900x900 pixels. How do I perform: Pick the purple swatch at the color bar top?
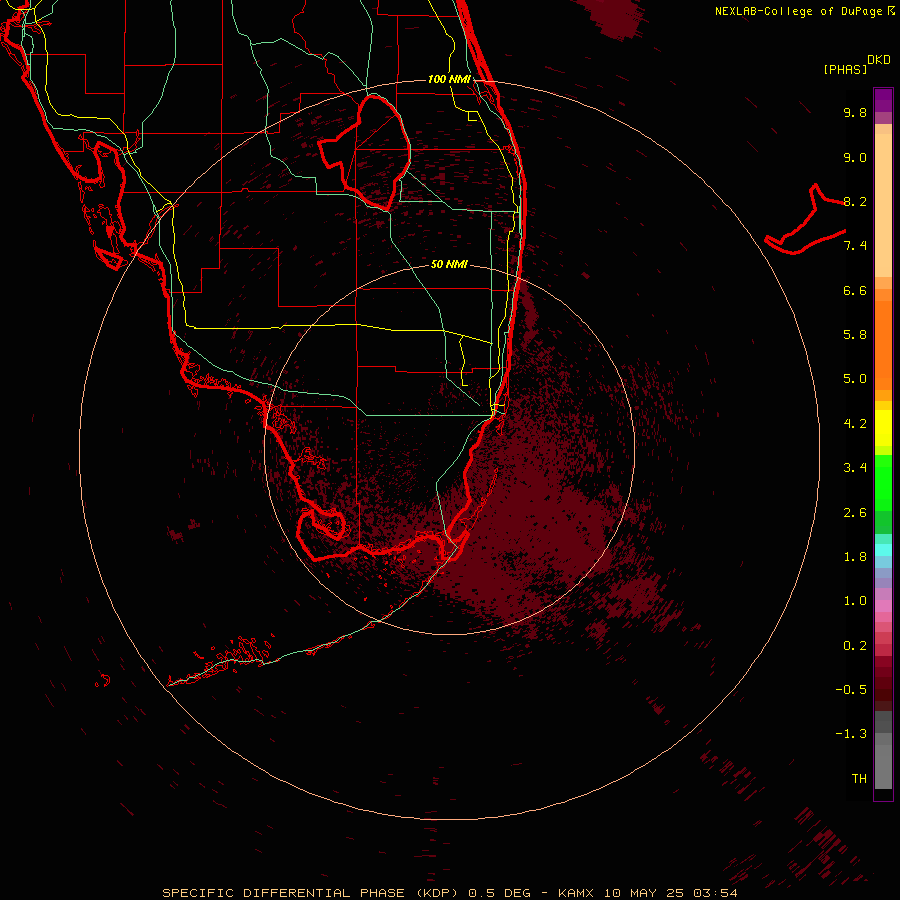click(883, 100)
